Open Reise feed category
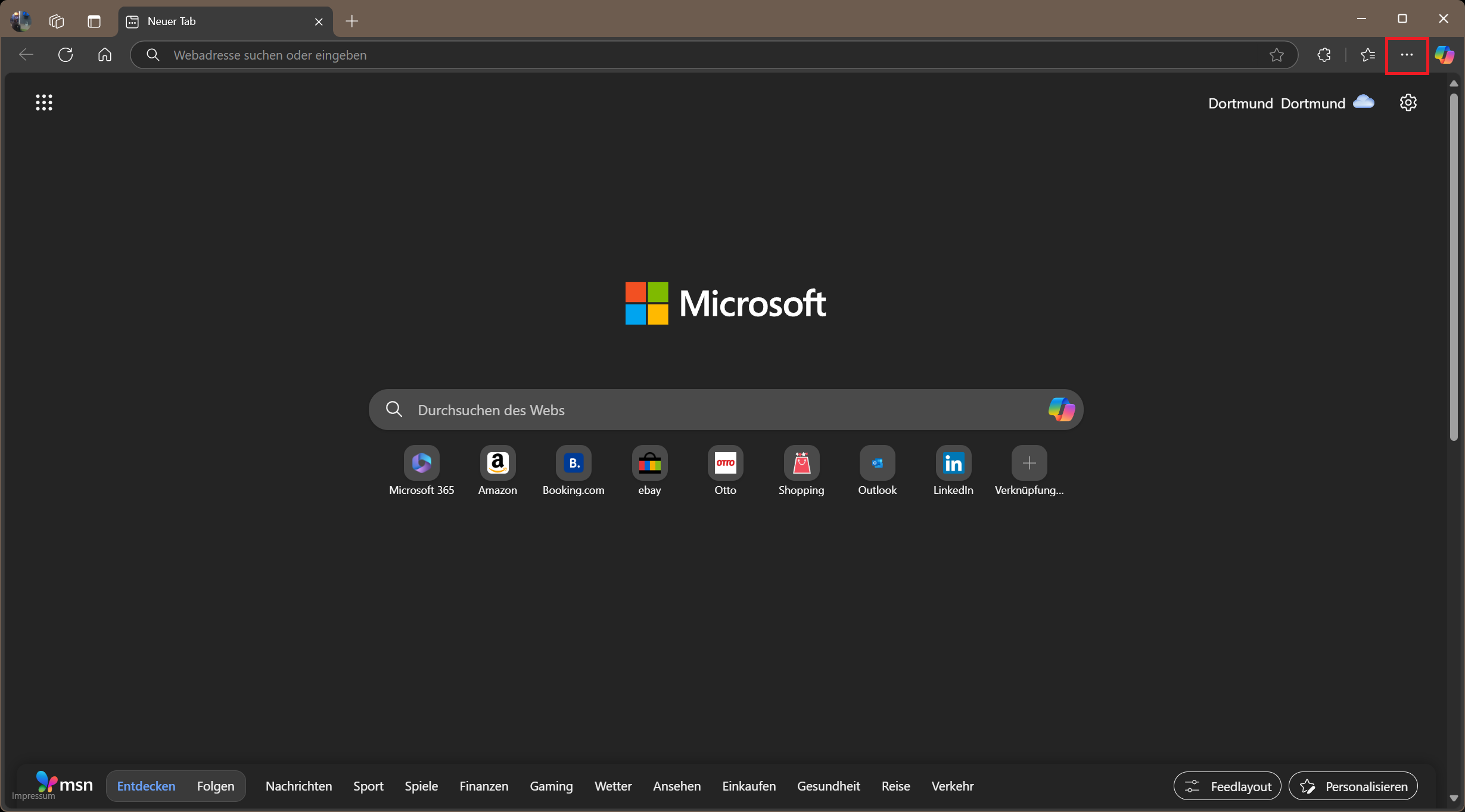Viewport: 1465px width, 812px height. pos(895,786)
